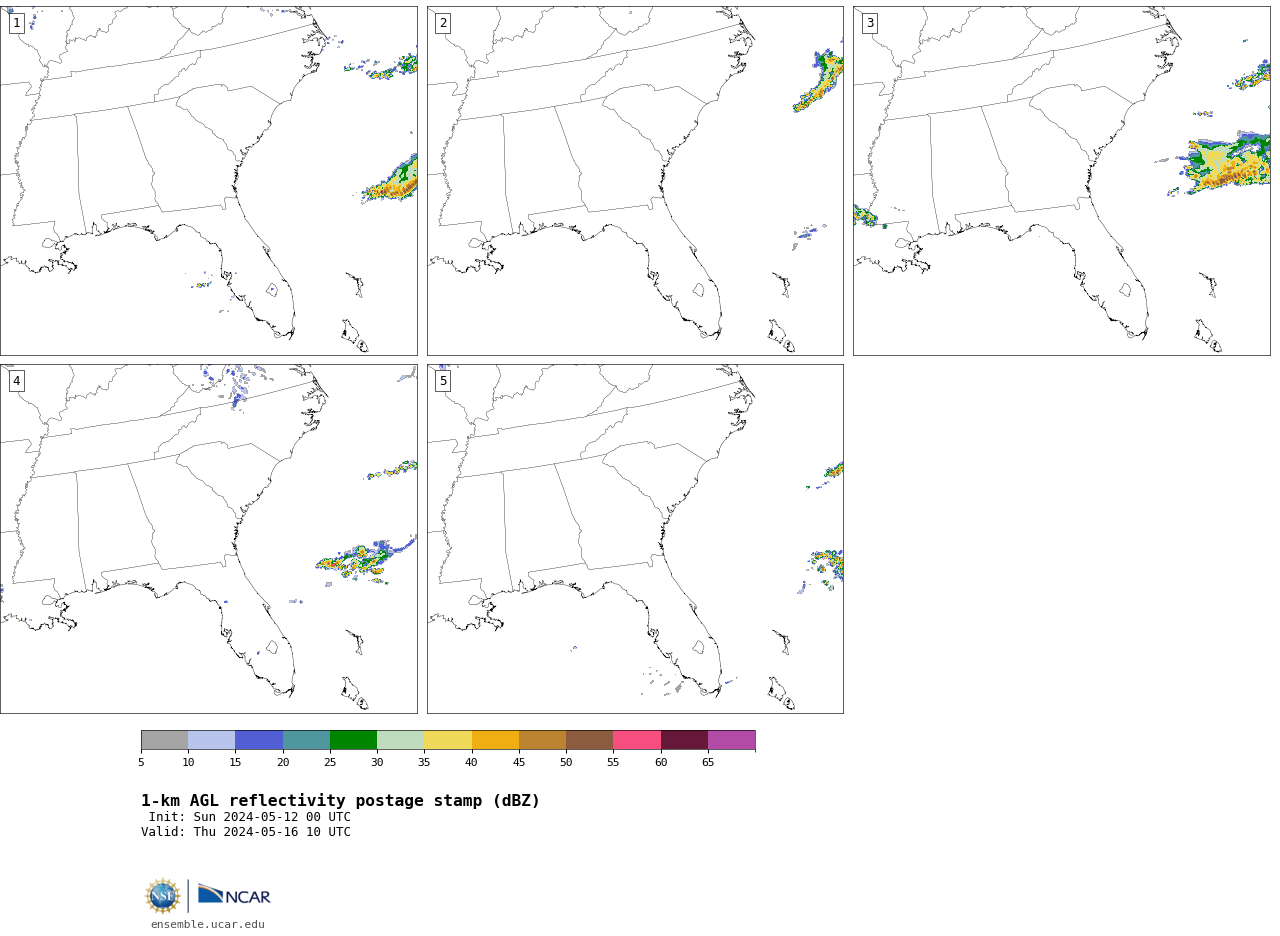Click the teal 20-25 dBZ swatch
The height and width of the screenshot is (936, 1280).
point(306,740)
